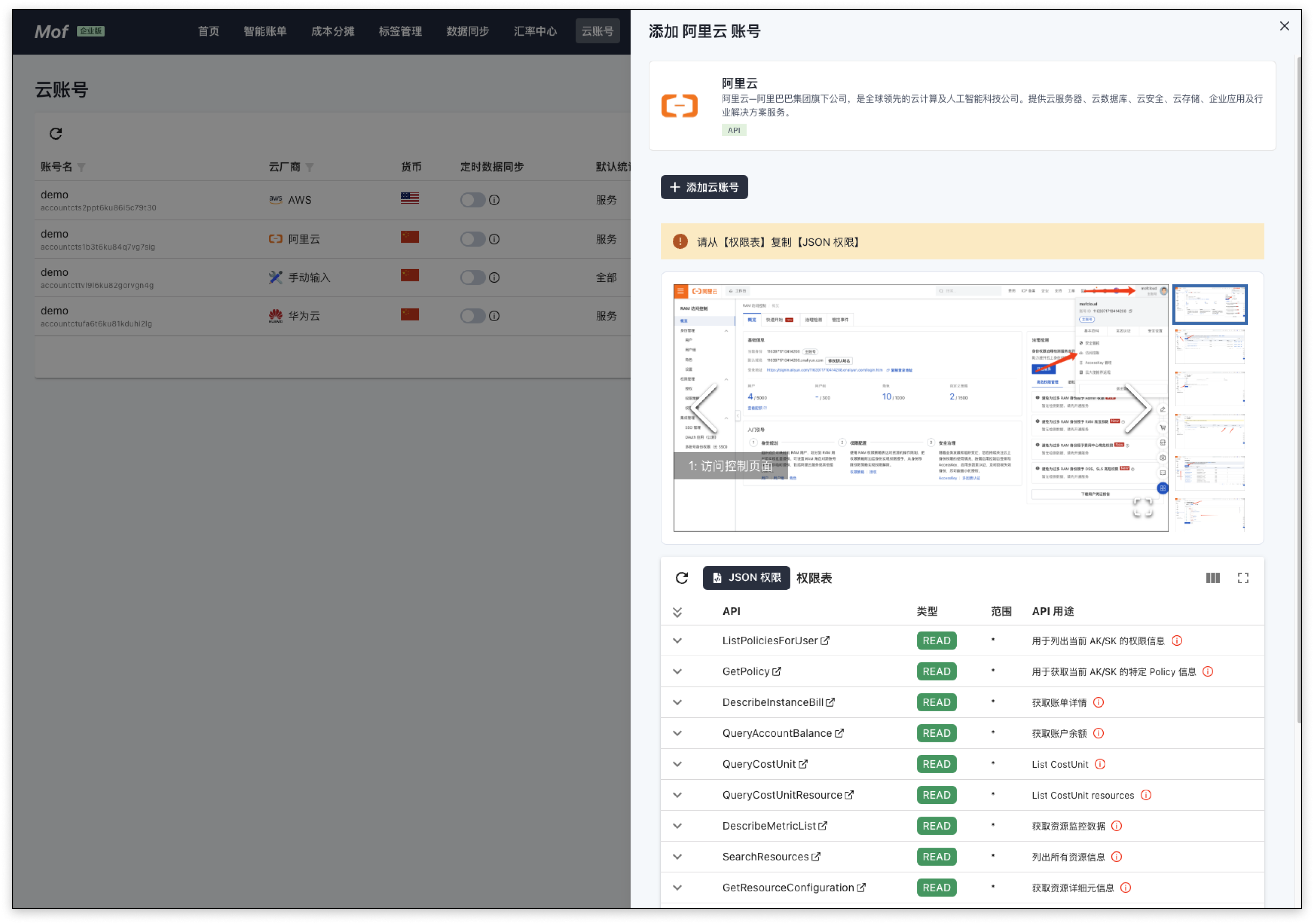Open QueryCostUnitResource external link icon
Viewport: 1314px width, 924px height.
pos(849,795)
